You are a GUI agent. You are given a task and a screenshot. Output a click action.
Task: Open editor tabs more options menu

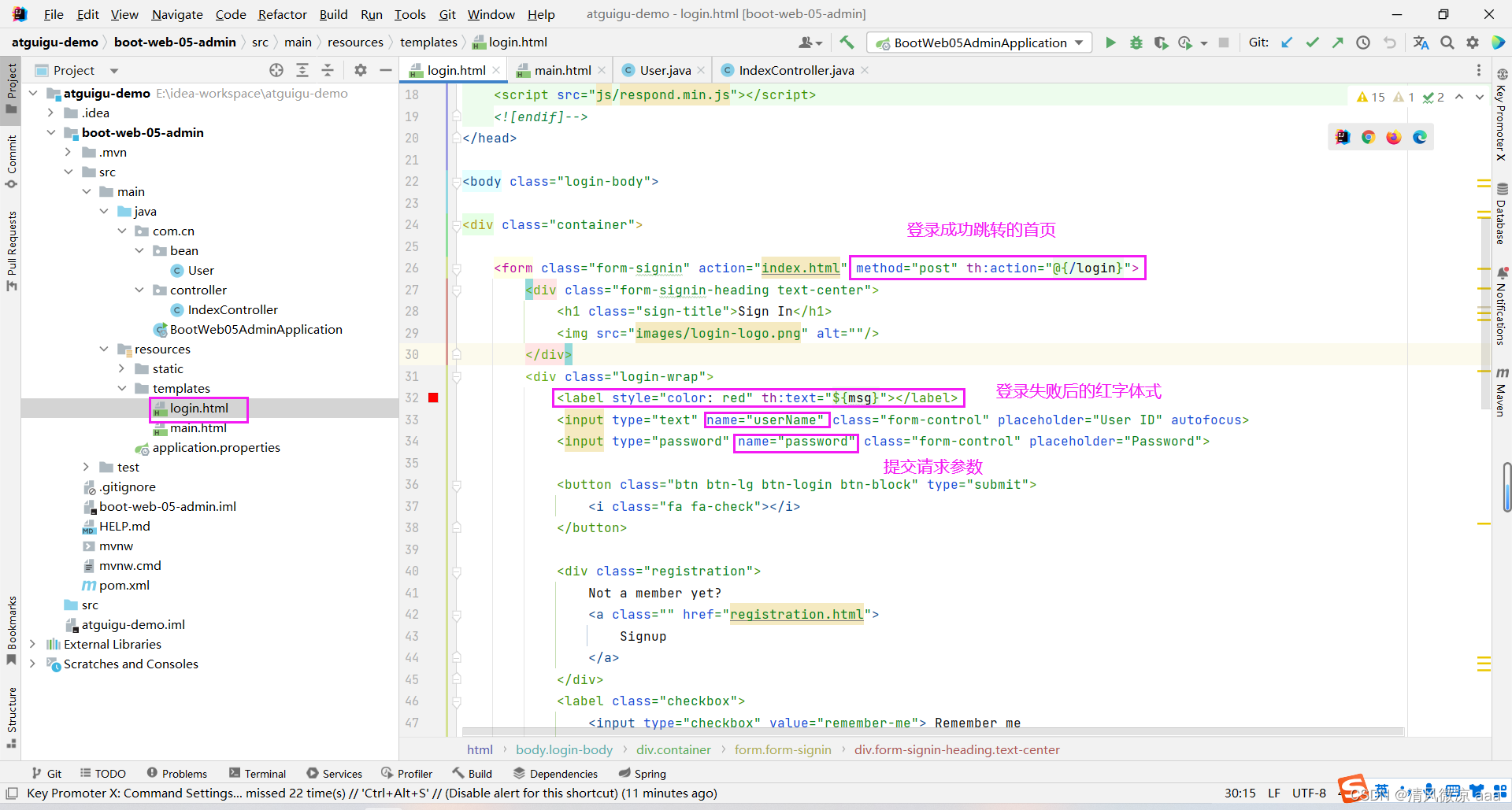pyautogui.click(x=1478, y=70)
